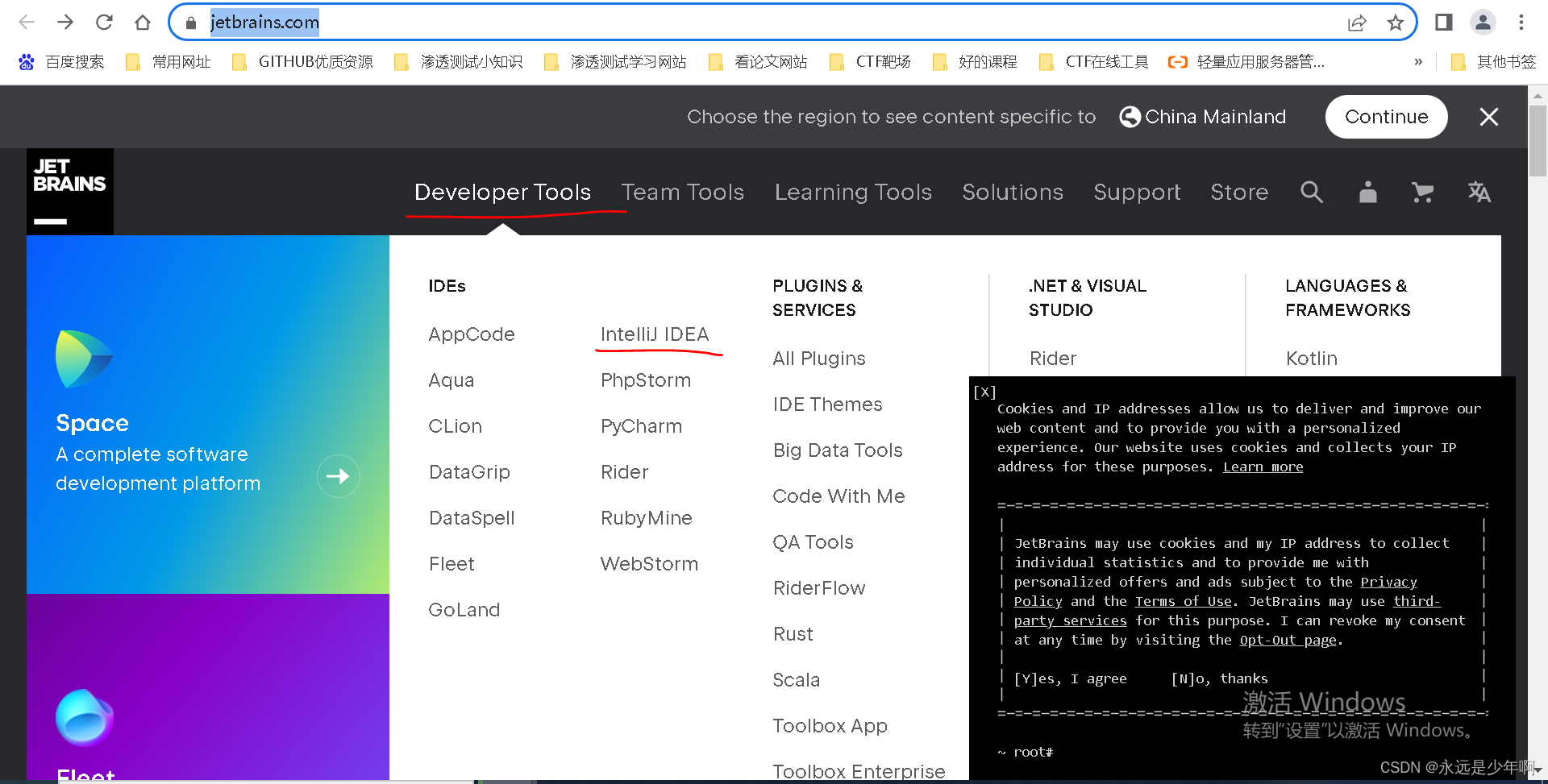Go forward in browser history
1548x784 pixels.
[x=65, y=23]
